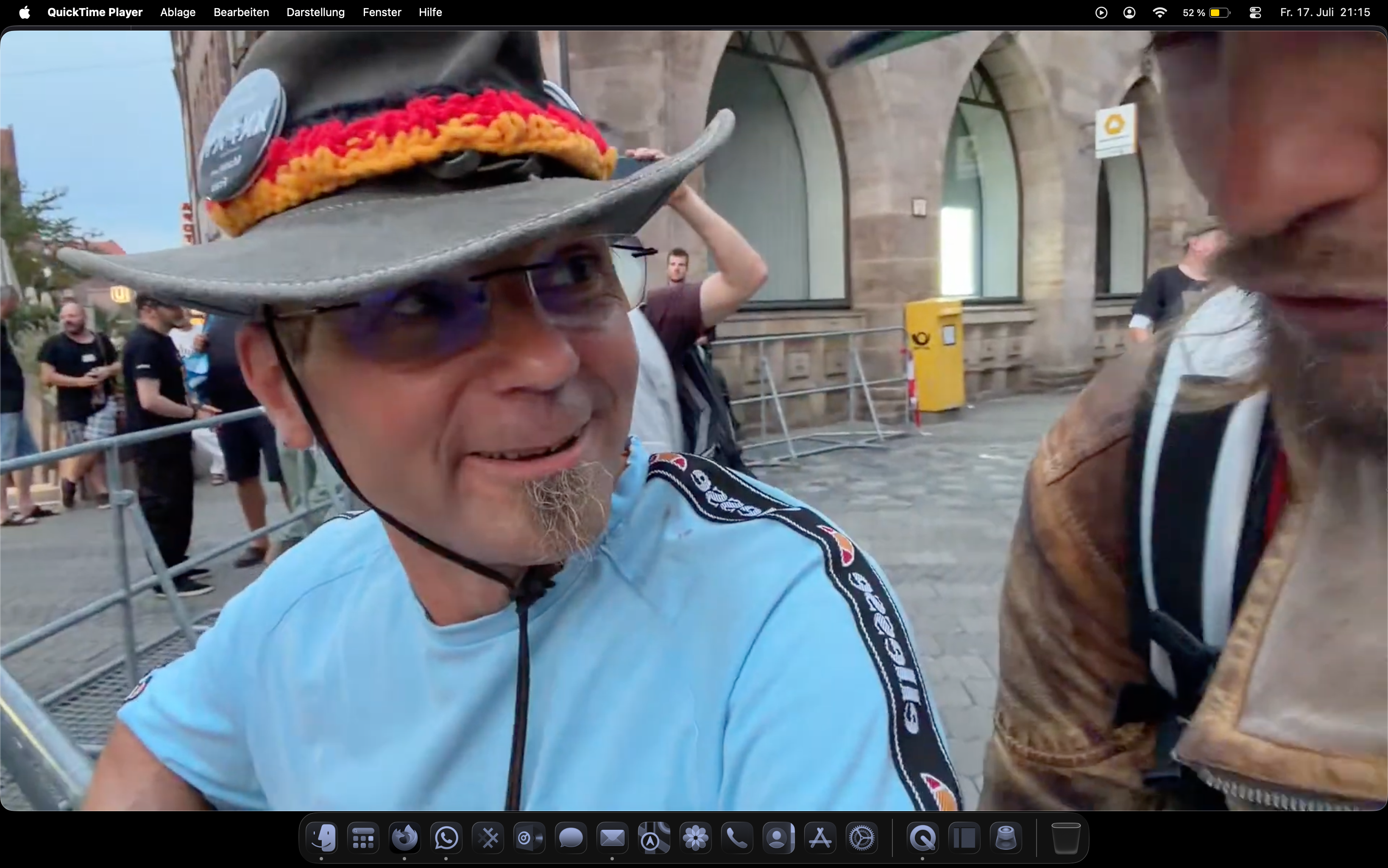Open the vinyl record music app in Dock
The width and height of the screenshot is (1388, 868).
[530, 838]
